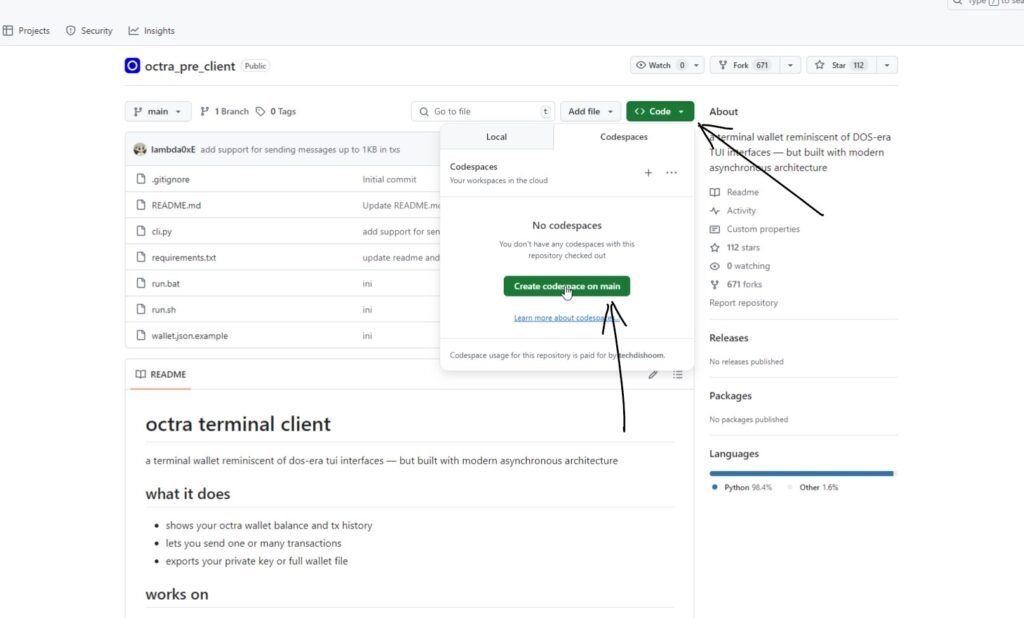This screenshot has width=1024, height=618.
Task: Select the README tab above the readme
Action: point(161,374)
